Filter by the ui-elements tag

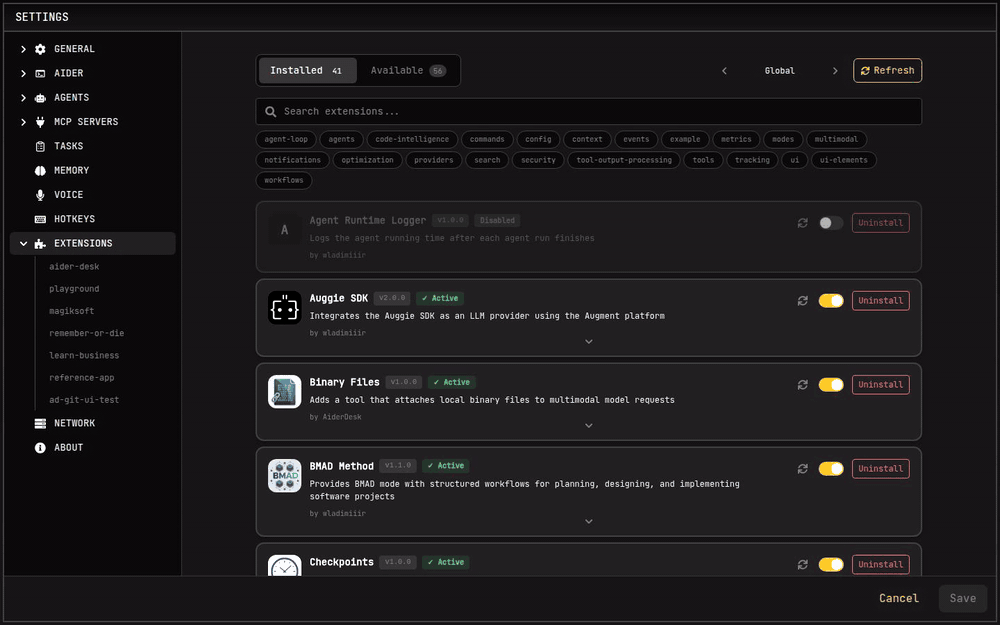844,160
